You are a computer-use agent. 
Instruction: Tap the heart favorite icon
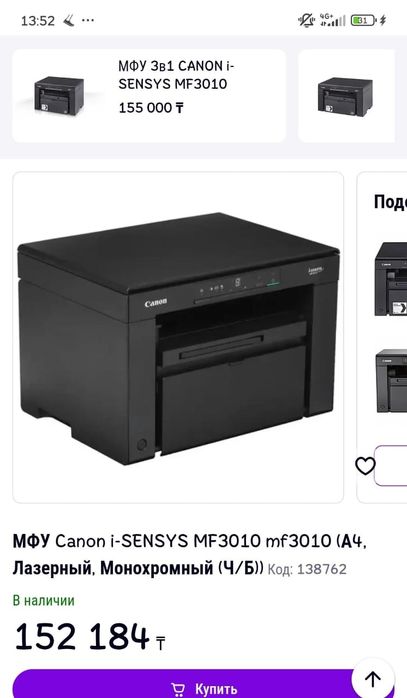(365, 466)
